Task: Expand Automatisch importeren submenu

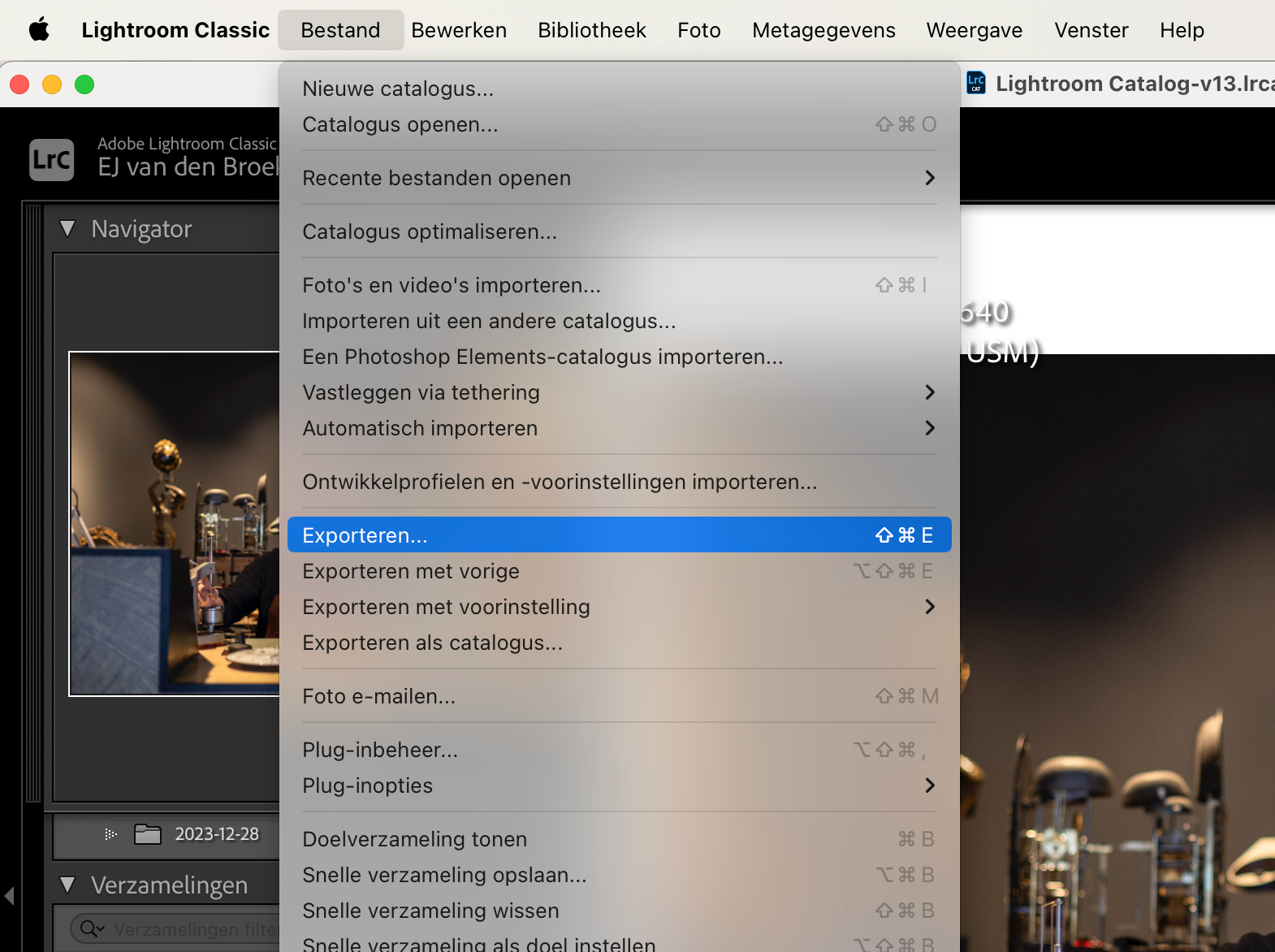Action: [619, 428]
